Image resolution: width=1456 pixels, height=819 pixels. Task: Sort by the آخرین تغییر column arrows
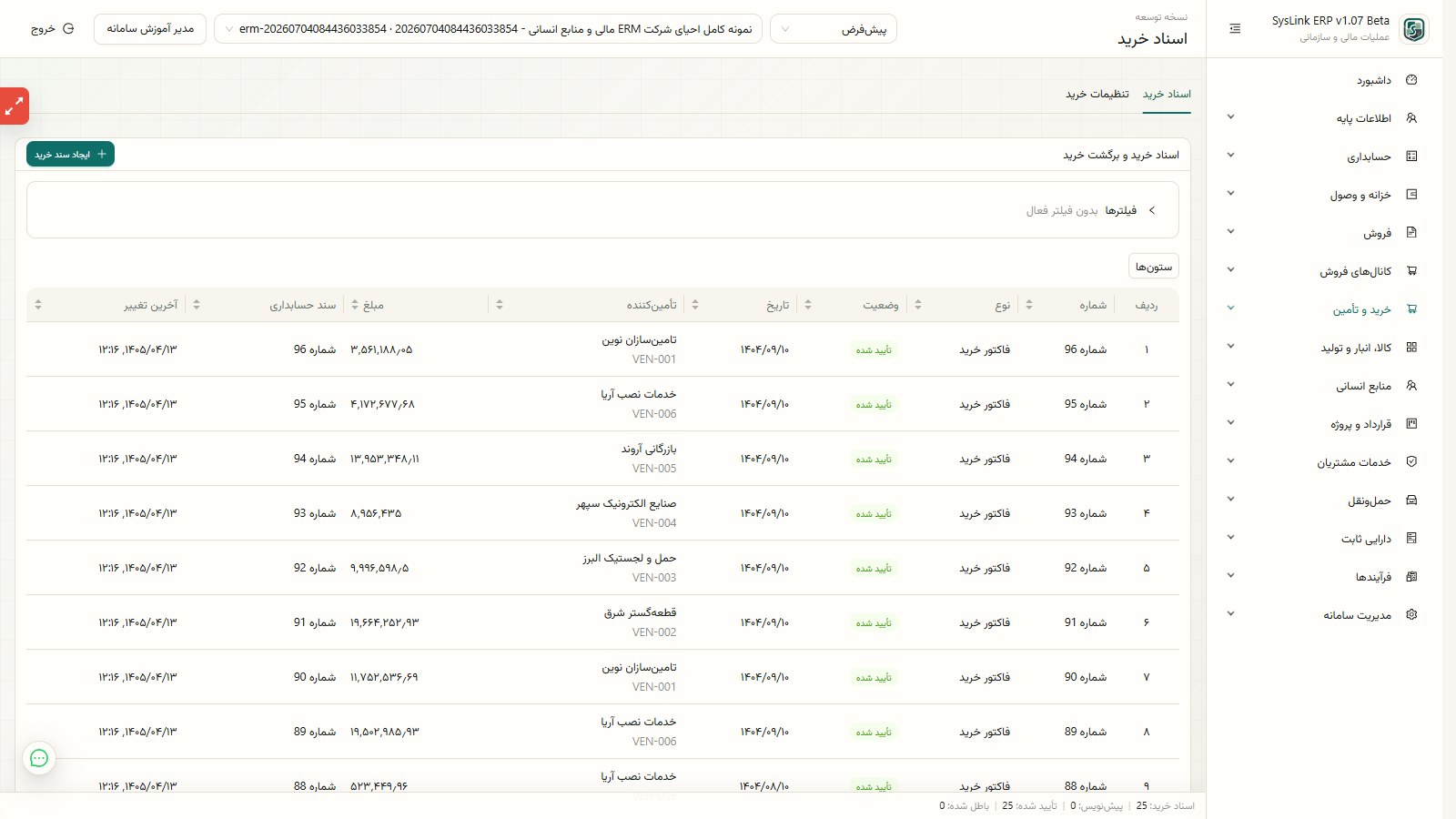point(38,305)
